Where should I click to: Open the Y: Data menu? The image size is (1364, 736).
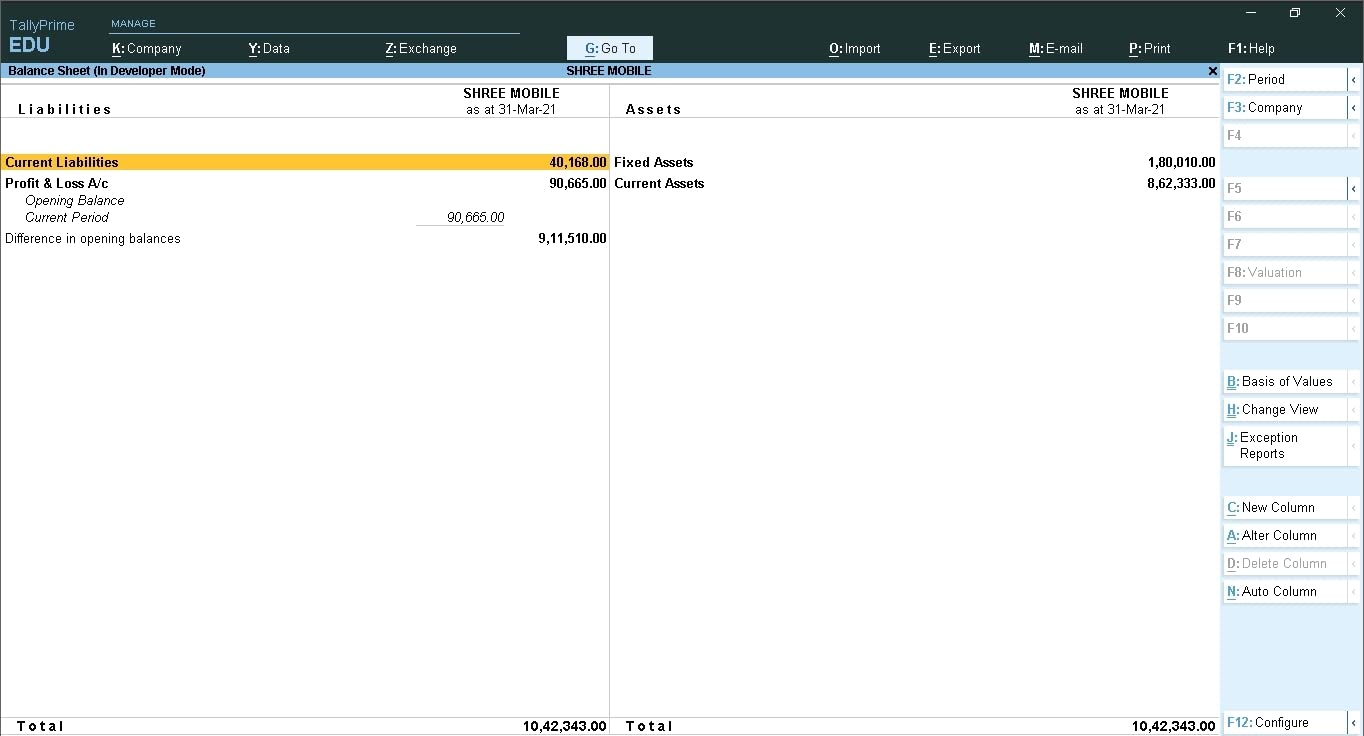point(269,48)
